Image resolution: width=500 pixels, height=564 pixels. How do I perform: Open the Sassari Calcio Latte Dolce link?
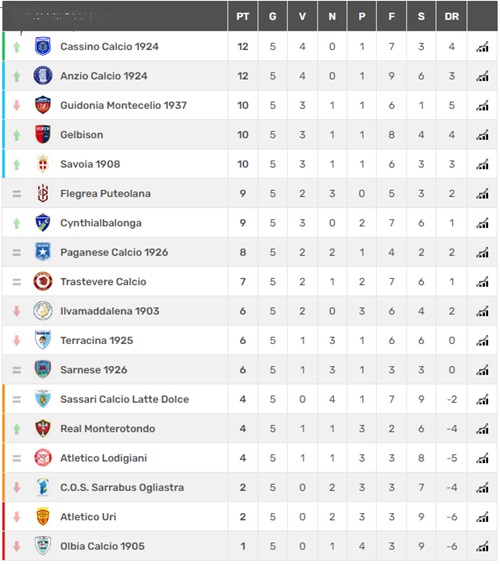click(x=124, y=399)
